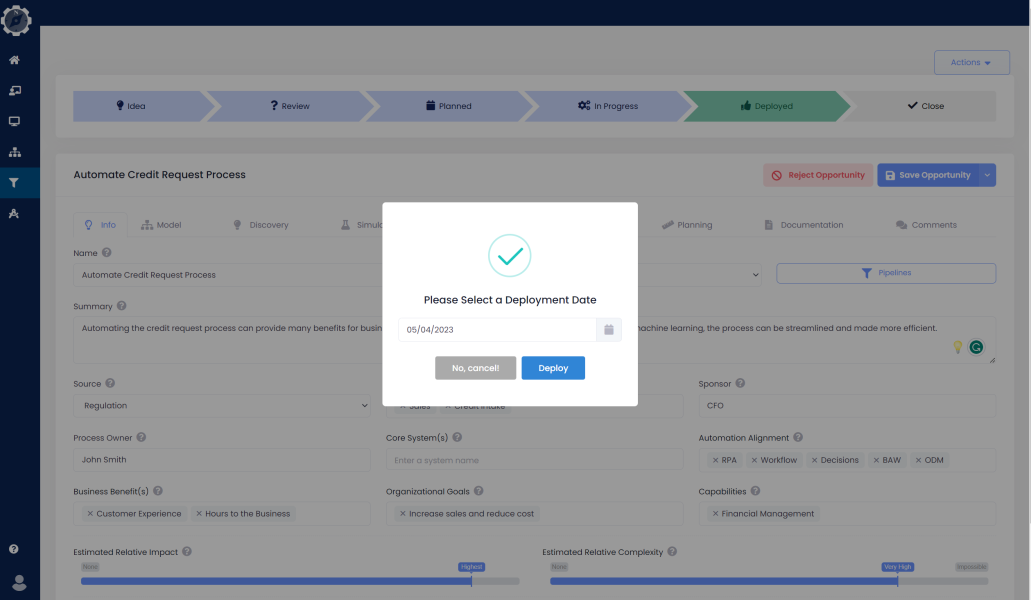Click the Deploy button in the dialog
Image resolution: width=1031 pixels, height=600 pixels.
[553, 368]
